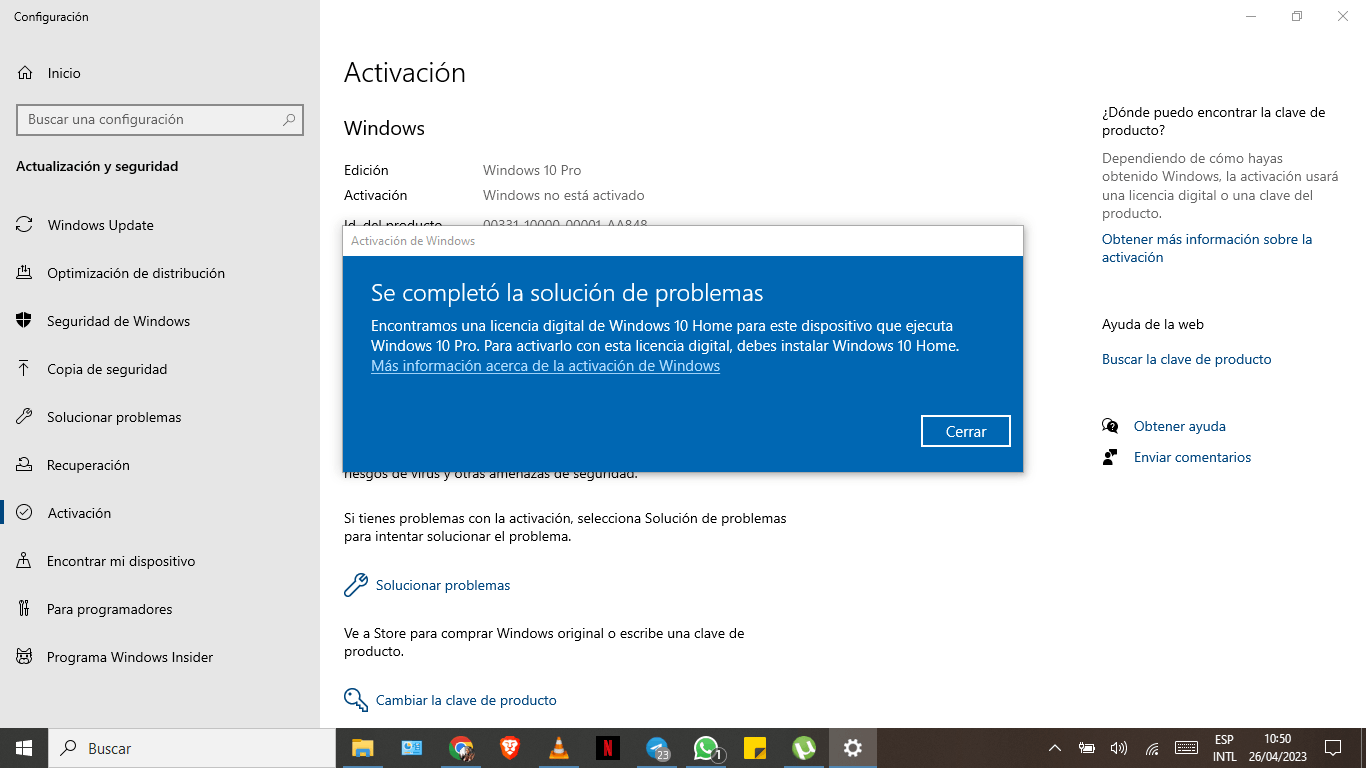Click wrench Solucionar problemas link on page
This screenshot has height=768, width=1366.
pos(427,585)
